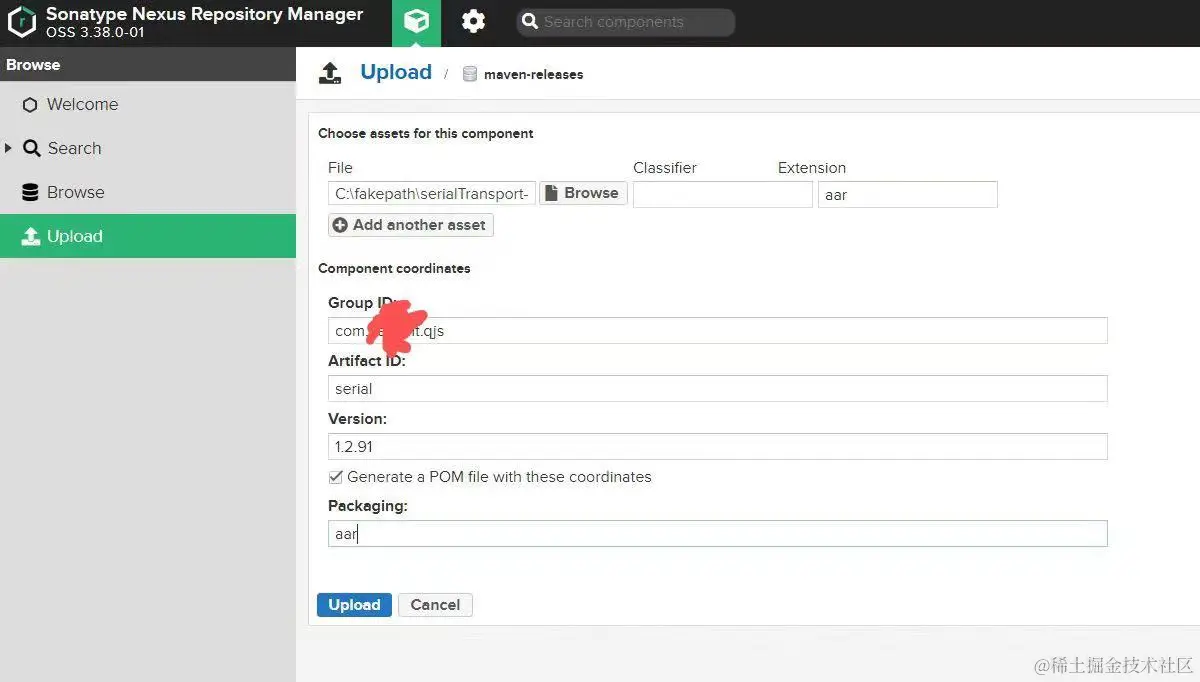Click the Browse panel header in sidebar
This screenshot has height=682, width=1200.
tap(148, 65)
